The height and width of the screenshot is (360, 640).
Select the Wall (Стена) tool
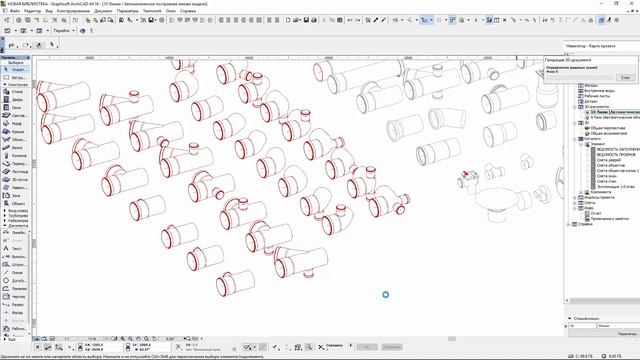coord(15,92)
